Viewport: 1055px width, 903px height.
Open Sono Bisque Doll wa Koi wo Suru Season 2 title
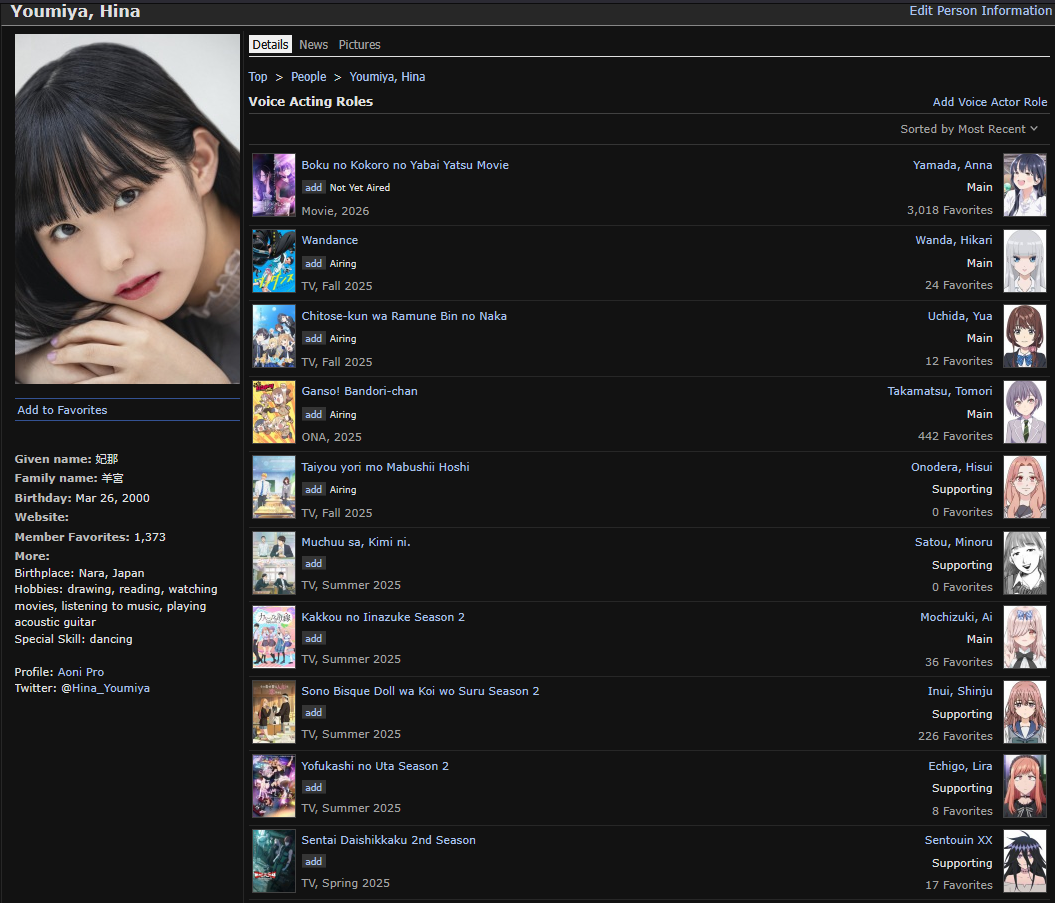point(421,691)
